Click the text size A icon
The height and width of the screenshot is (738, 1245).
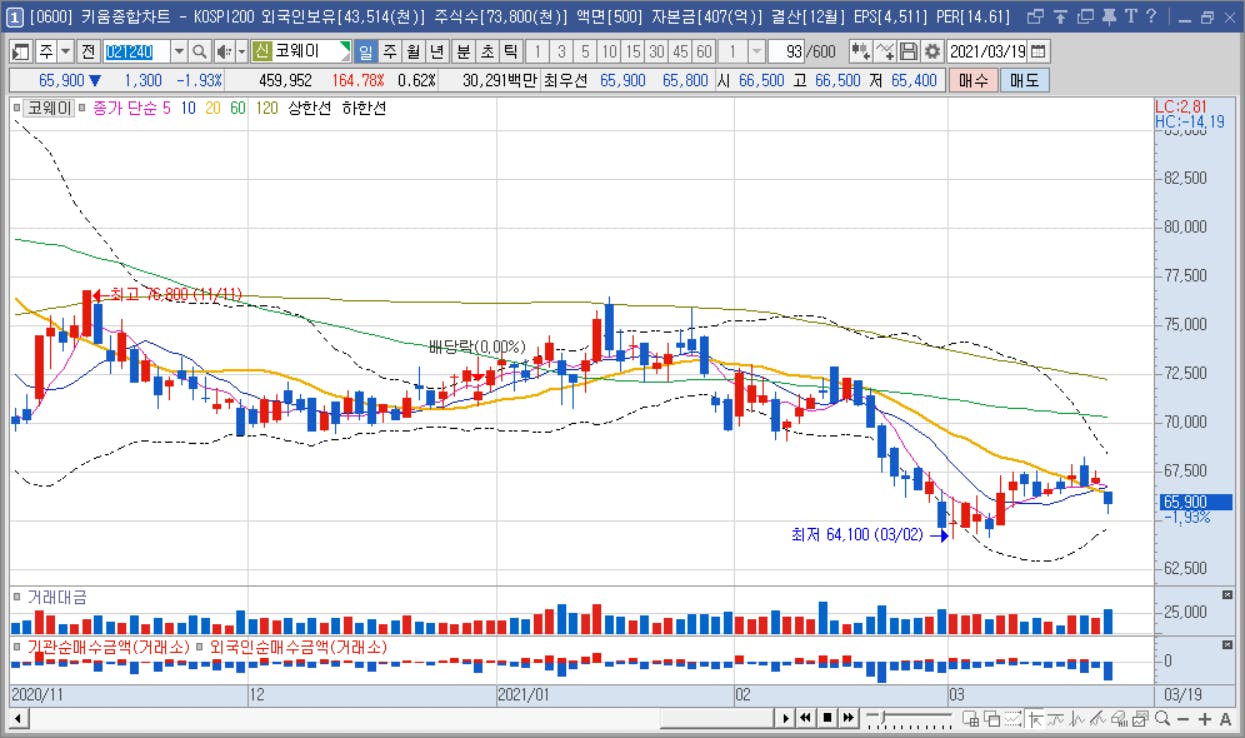tap(1226, 718)
